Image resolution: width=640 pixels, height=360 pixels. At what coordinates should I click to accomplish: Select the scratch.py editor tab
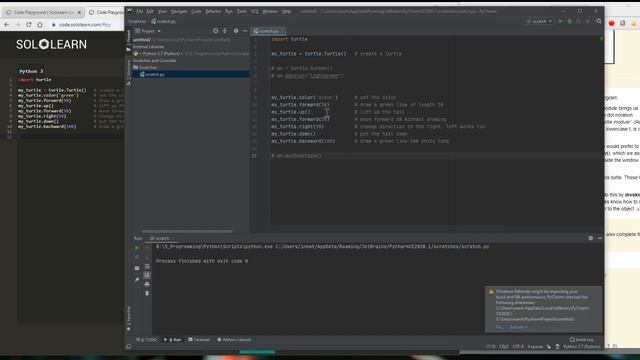click(x=268, y=31)
